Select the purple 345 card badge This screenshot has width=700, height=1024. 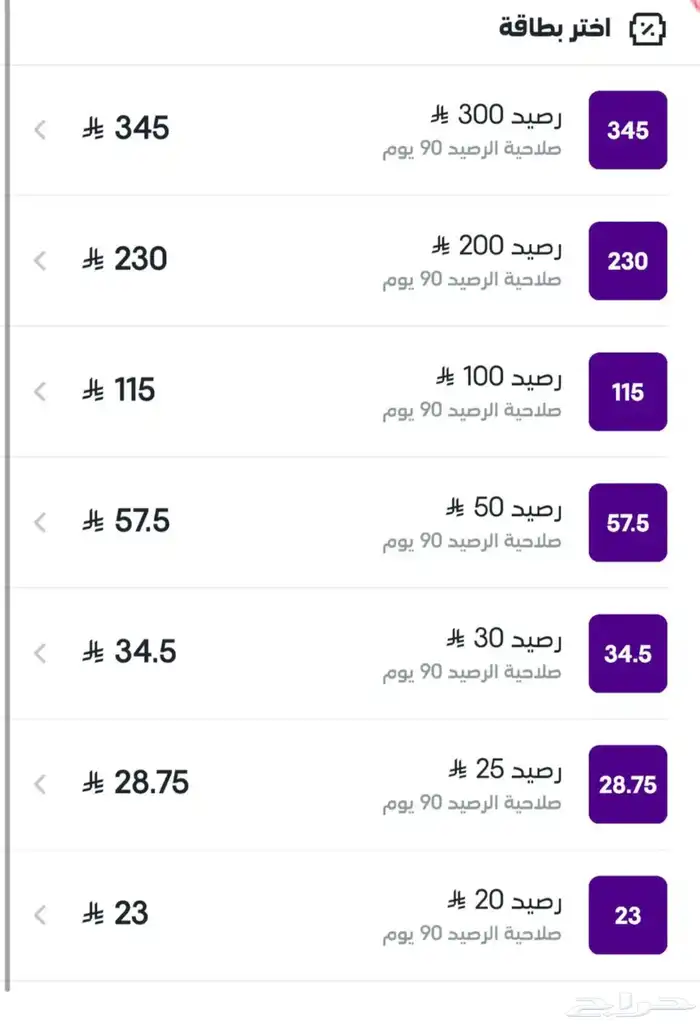(x=628, y=131)
